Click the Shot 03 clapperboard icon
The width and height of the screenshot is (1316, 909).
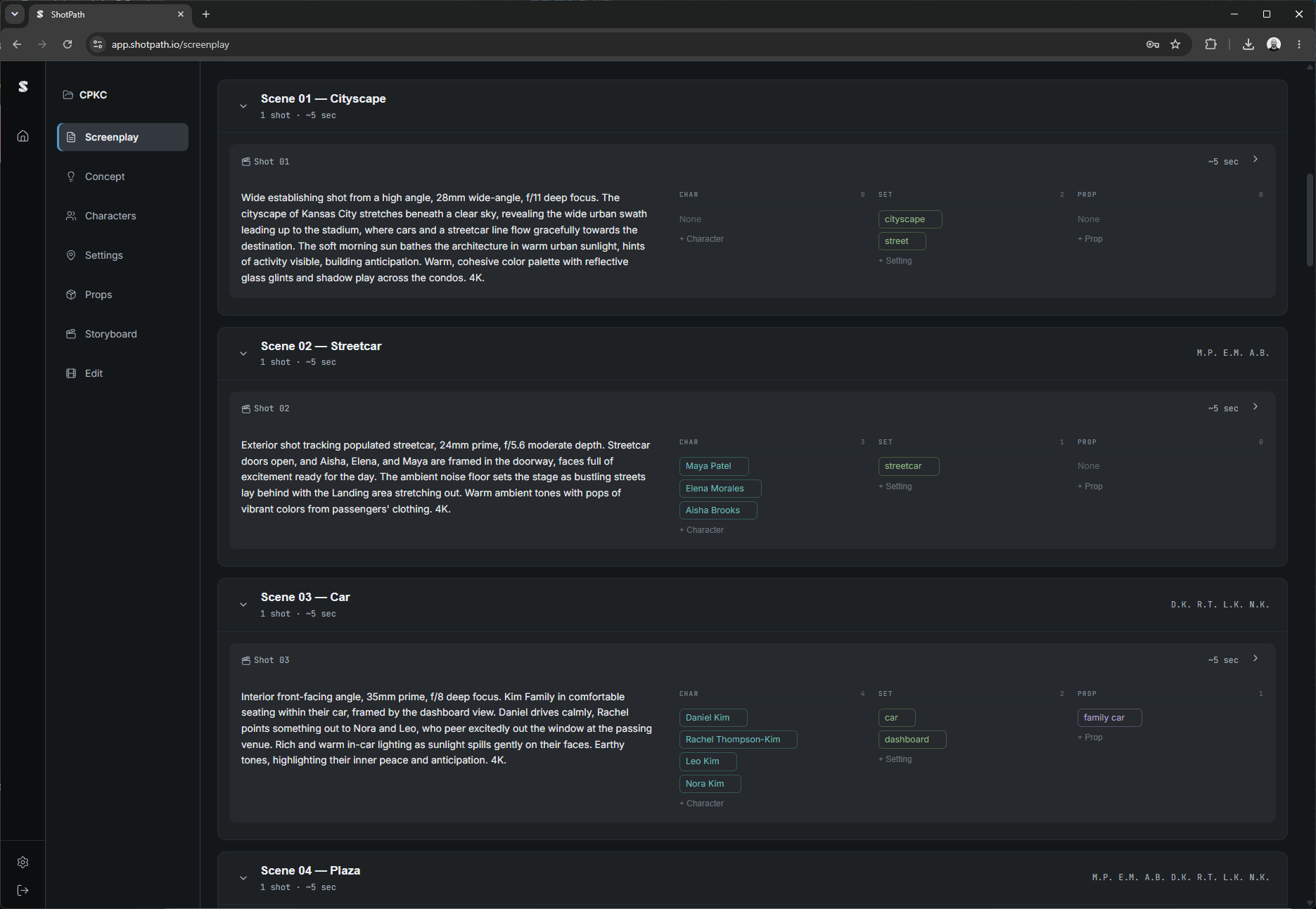246,660
